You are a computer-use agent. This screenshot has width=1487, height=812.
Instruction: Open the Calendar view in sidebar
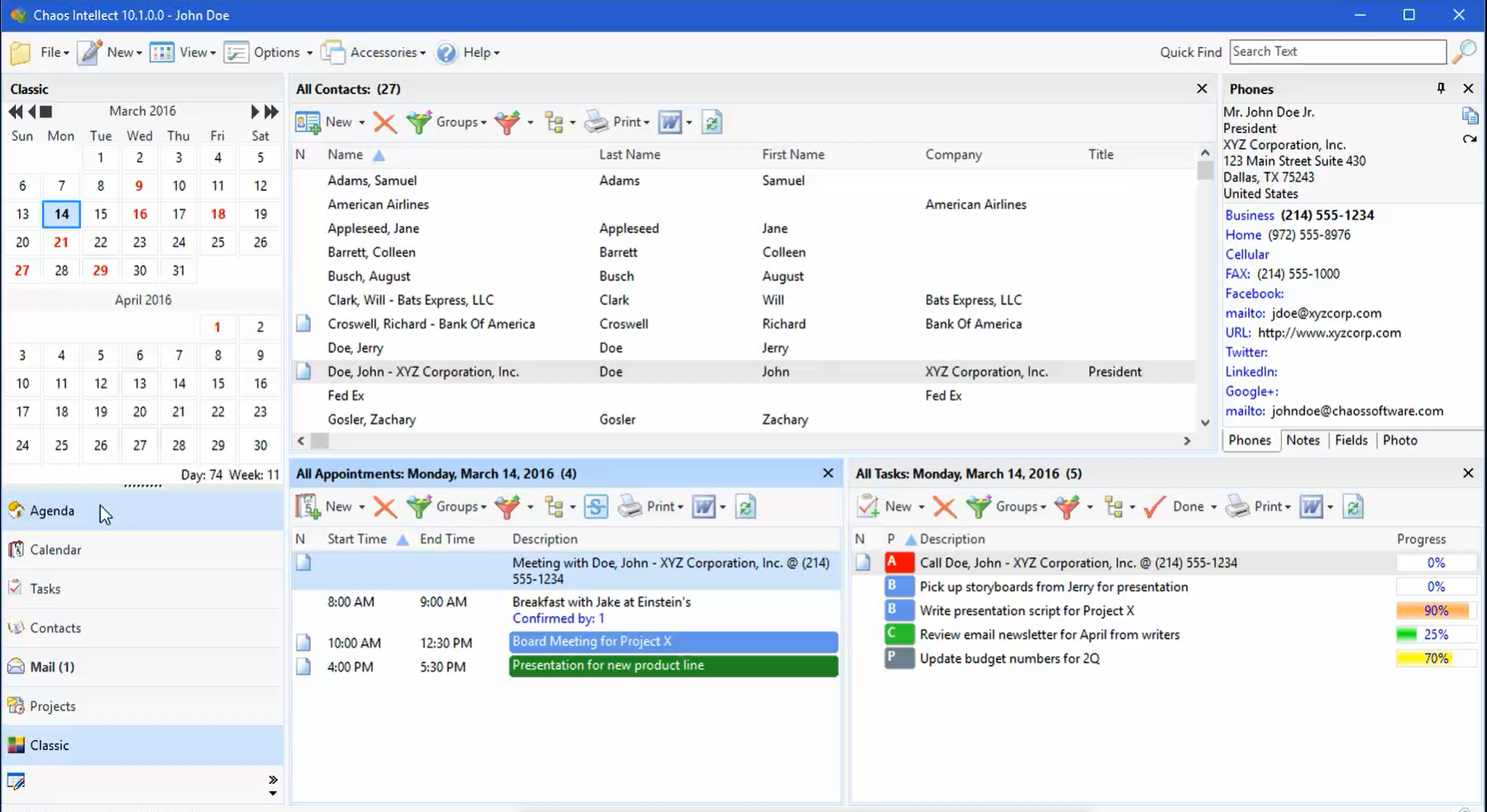click(x=55, y=550)
